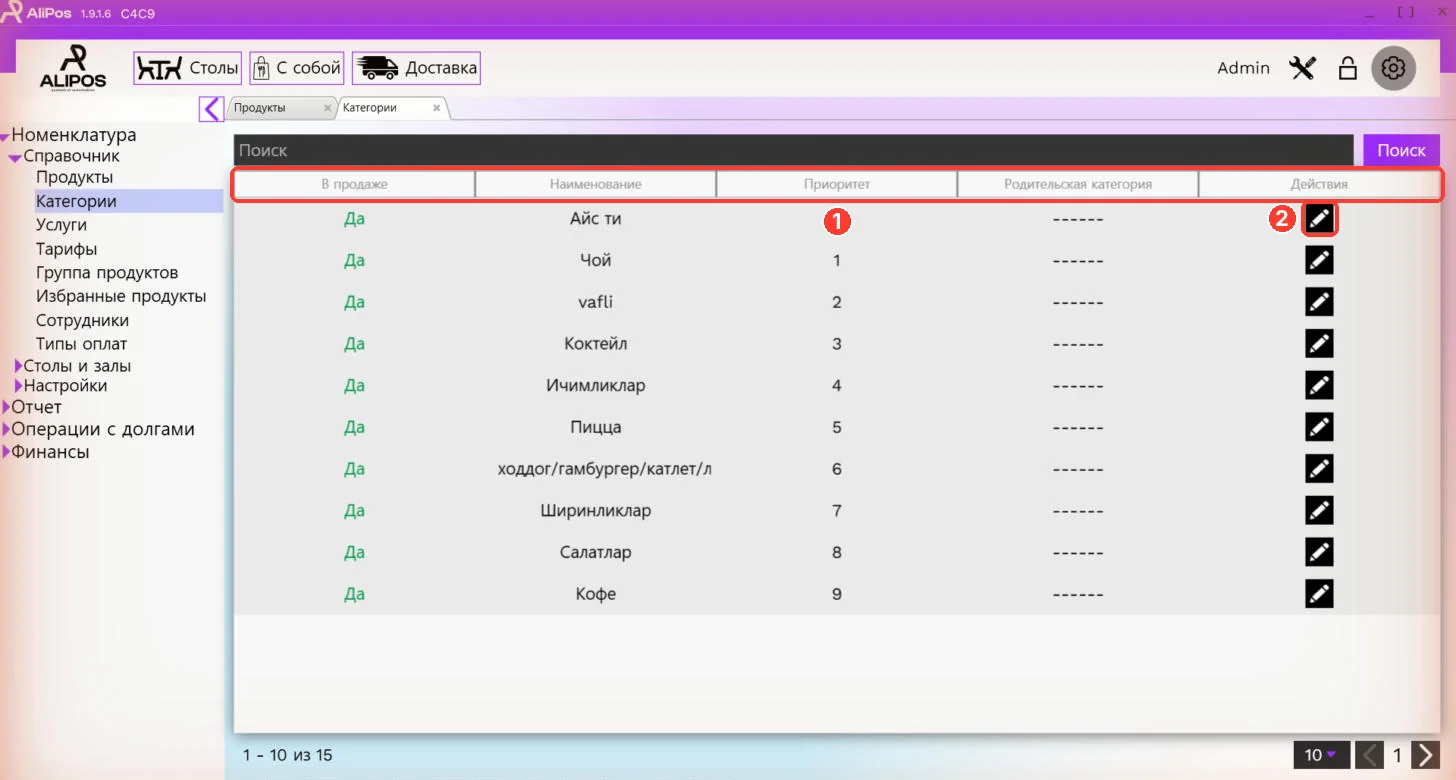The height and width of the screenshot is (780, 1456).
Task: Edit the Салатлар category with pencil
Action: 1319,552
